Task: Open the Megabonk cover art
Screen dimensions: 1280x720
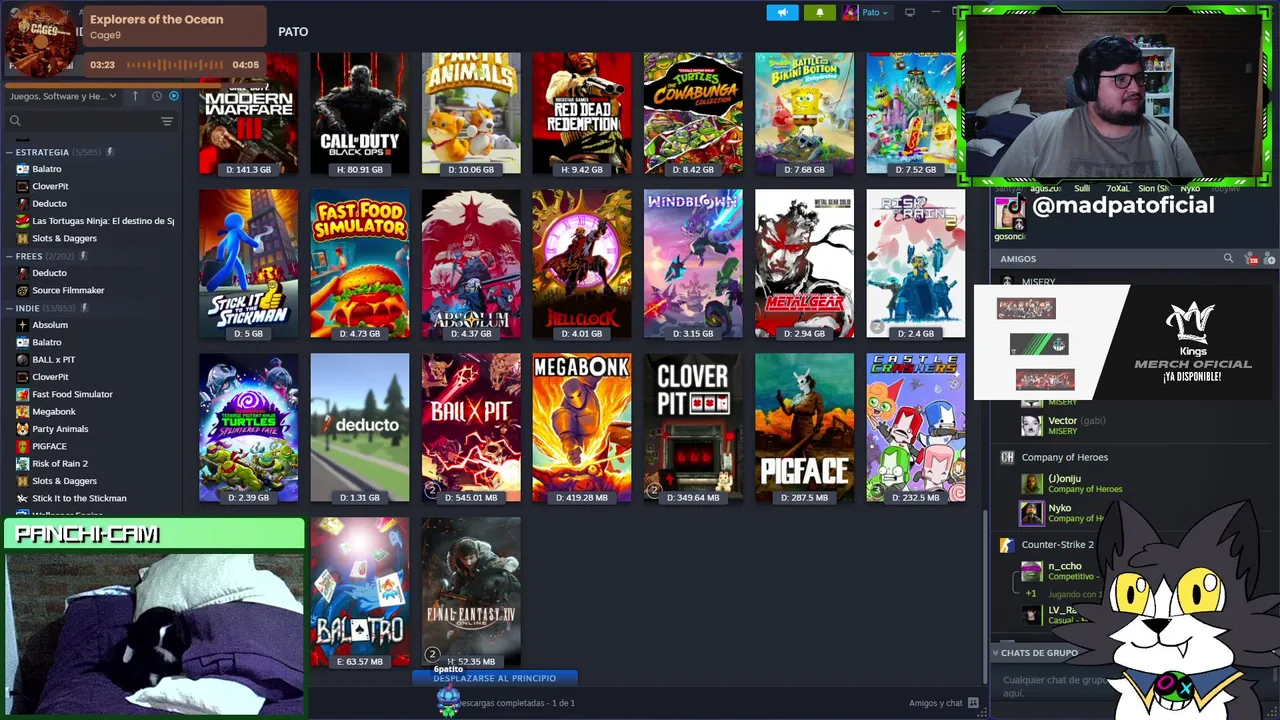Action: [x=582, y=428]
